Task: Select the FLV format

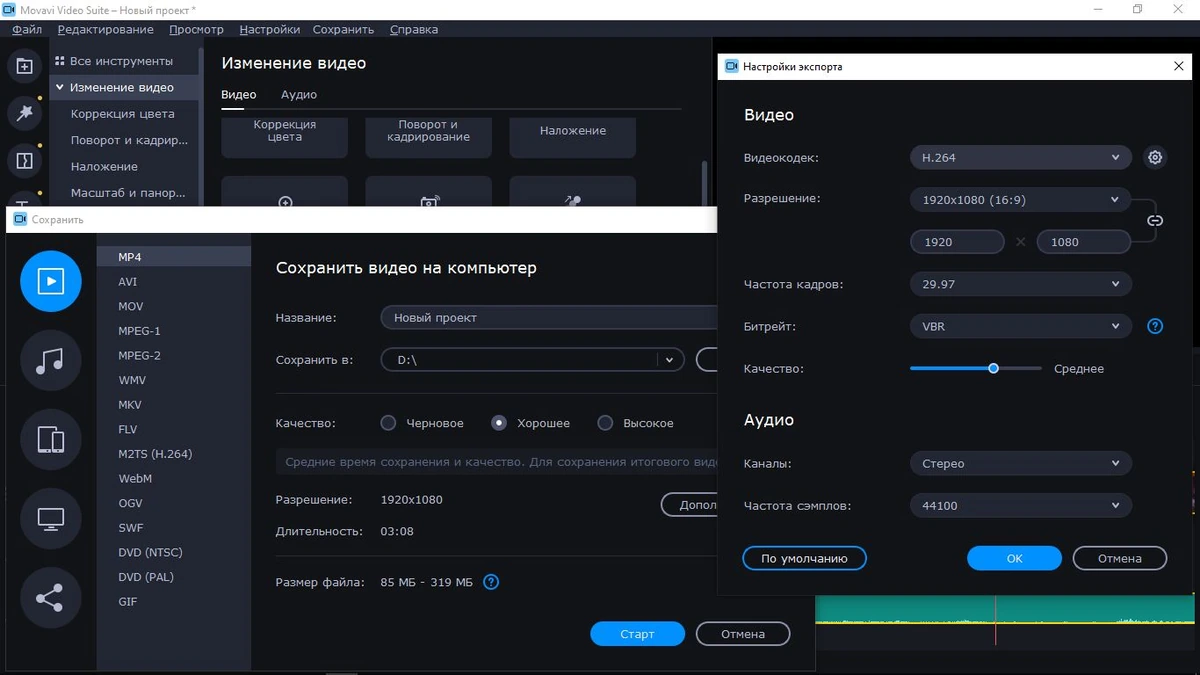Action: pyautogui.click(x=174, y=429)
